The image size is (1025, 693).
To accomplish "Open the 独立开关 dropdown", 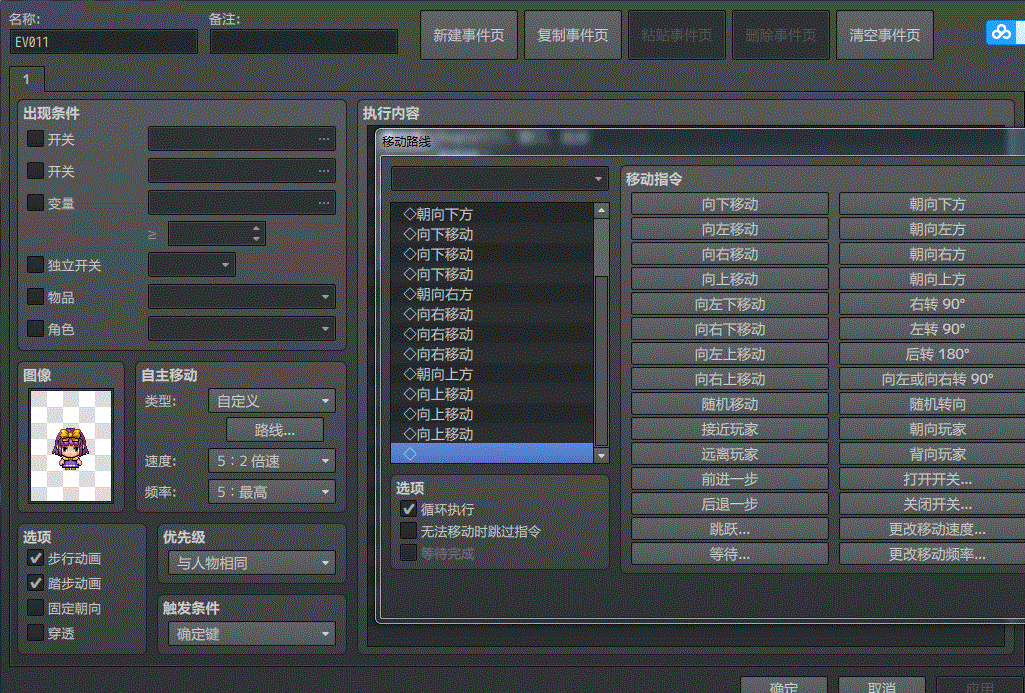I will coord(192,265).
